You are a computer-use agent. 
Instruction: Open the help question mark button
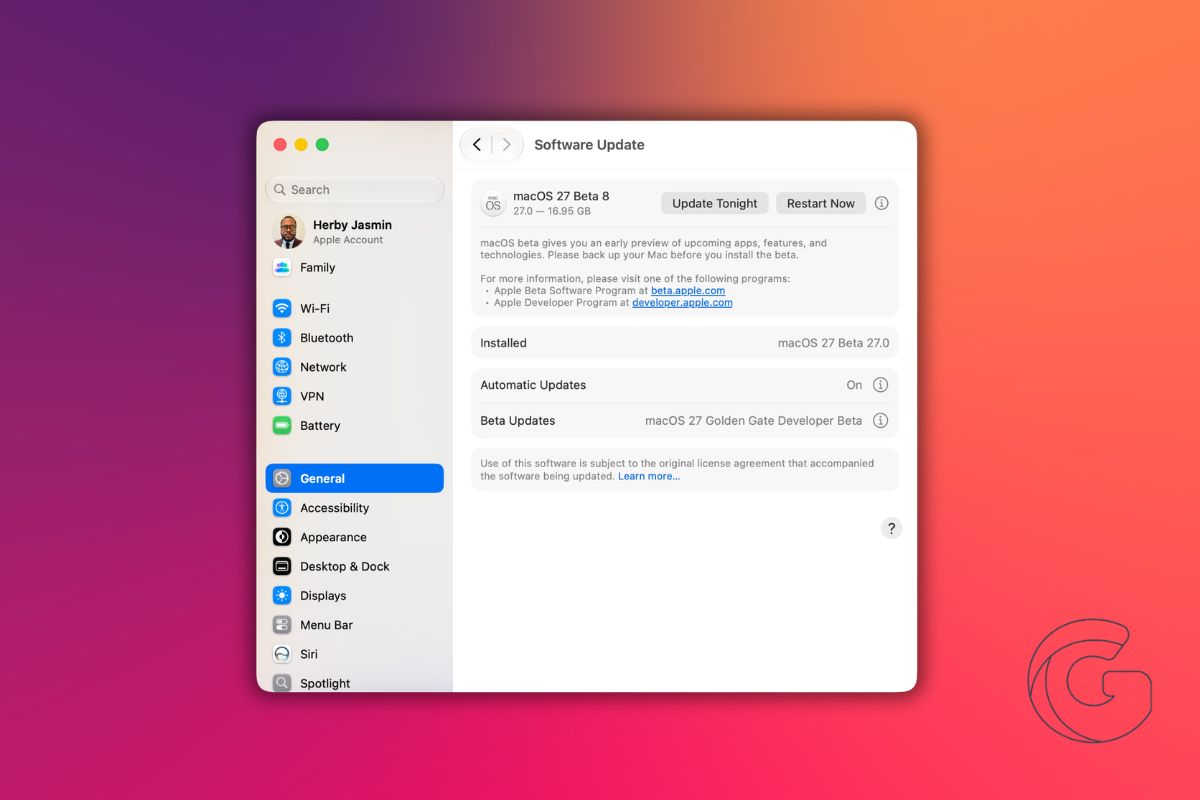[x=892, y=528]
